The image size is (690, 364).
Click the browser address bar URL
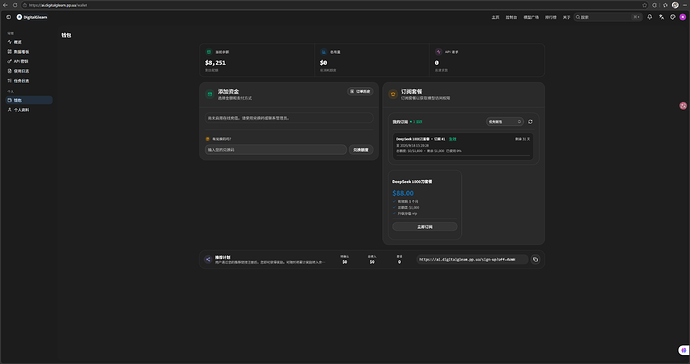click(x=58, y=5)
